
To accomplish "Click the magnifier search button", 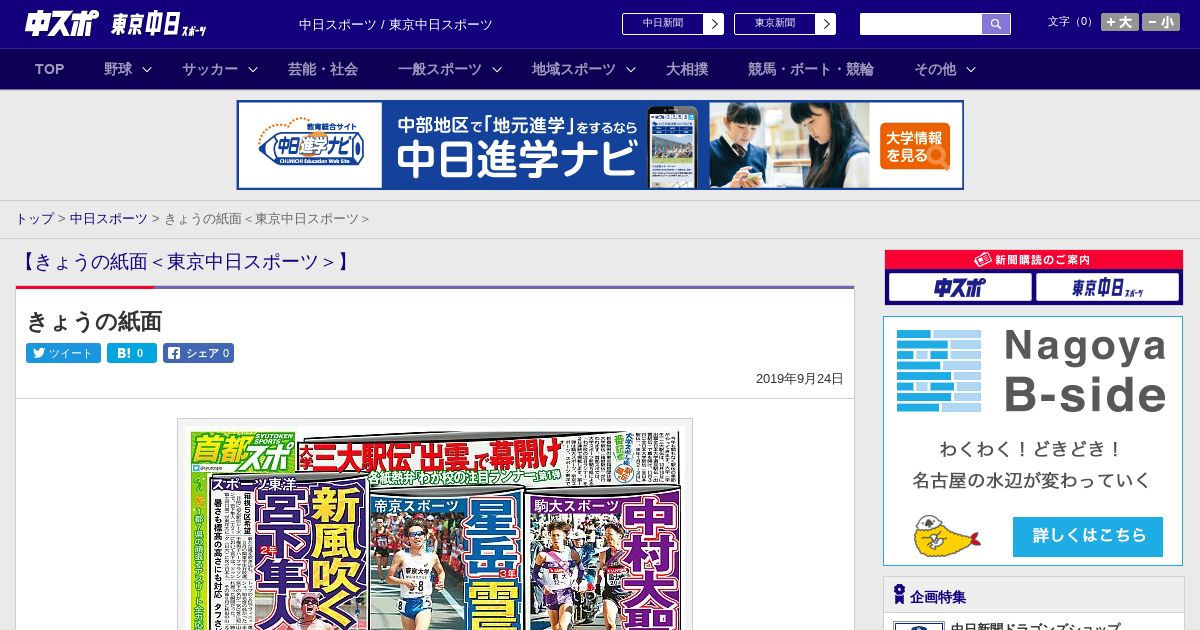I will (996, 24).
